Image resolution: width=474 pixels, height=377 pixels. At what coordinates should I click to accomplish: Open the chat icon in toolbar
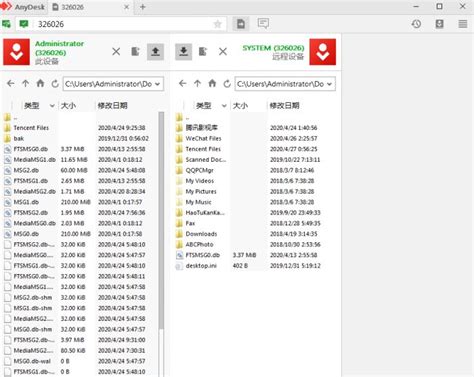pos(263,23)
